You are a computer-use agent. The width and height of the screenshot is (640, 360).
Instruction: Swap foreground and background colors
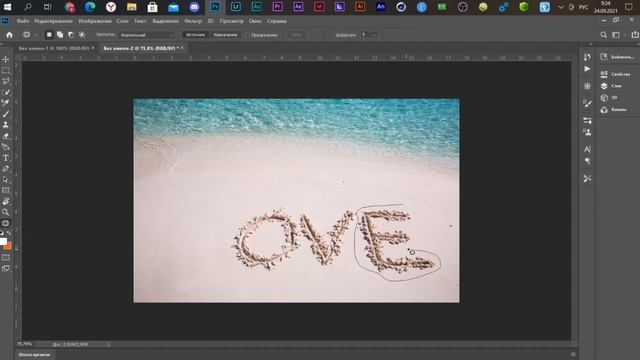9,233
